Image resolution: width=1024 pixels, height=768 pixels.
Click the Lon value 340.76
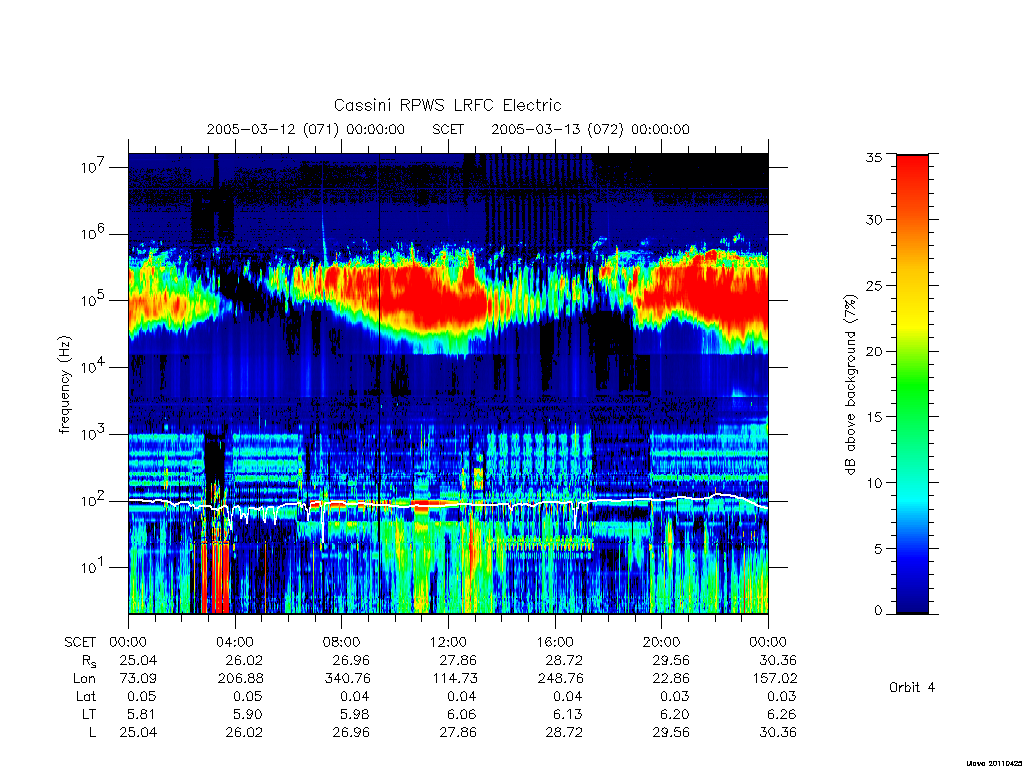point(347,679)
